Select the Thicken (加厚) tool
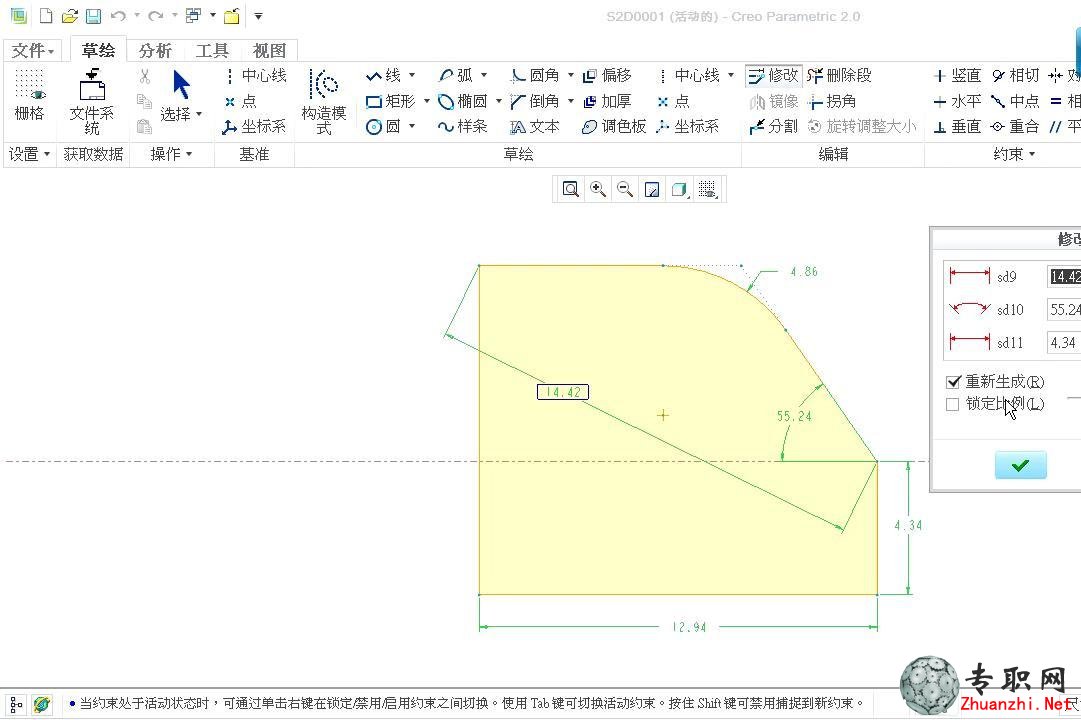Screen dimensions: 1081x720 (x=607, y=101)
